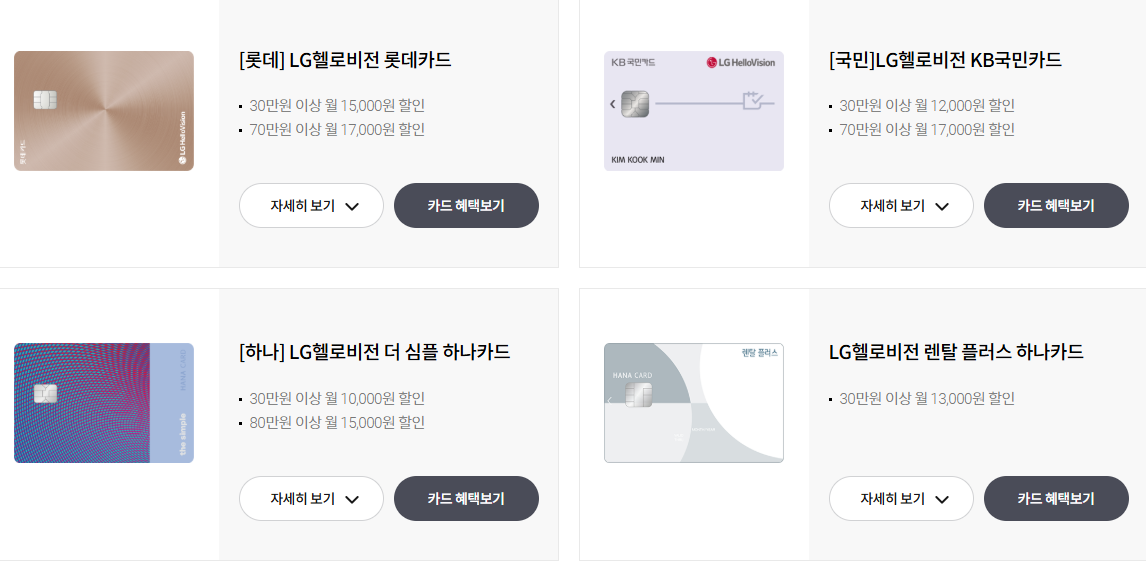Expand 자세히 보기 for the KB국민카드
1146x568 pixels.
click(901, 206)
